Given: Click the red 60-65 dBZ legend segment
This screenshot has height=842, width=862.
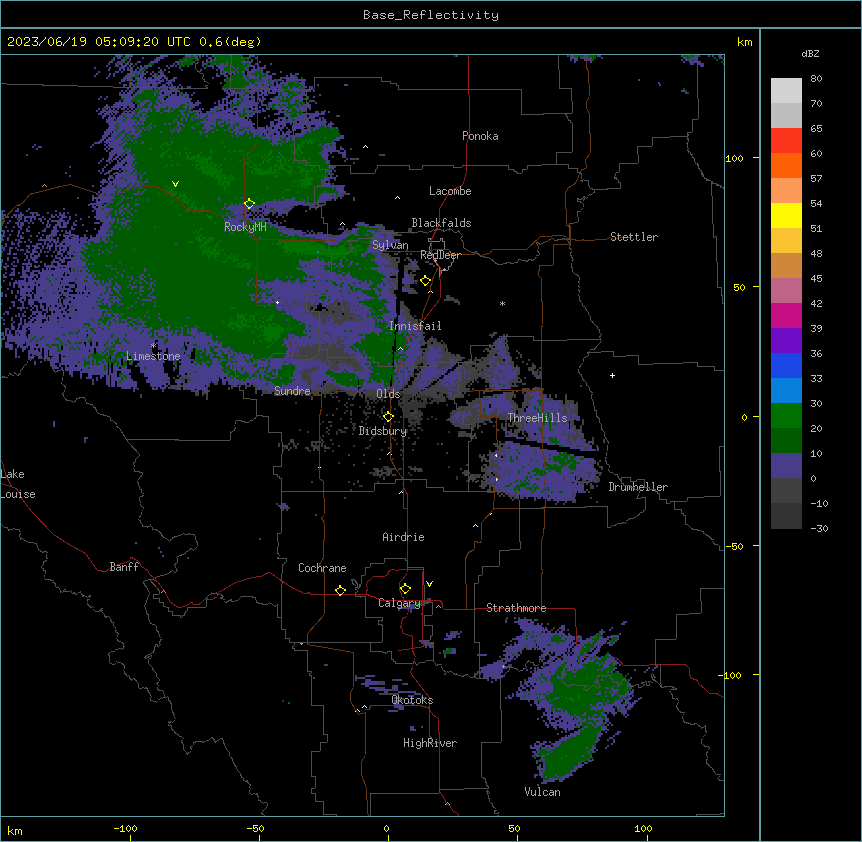Looking at the screenshot, I should tap(786, 140).
